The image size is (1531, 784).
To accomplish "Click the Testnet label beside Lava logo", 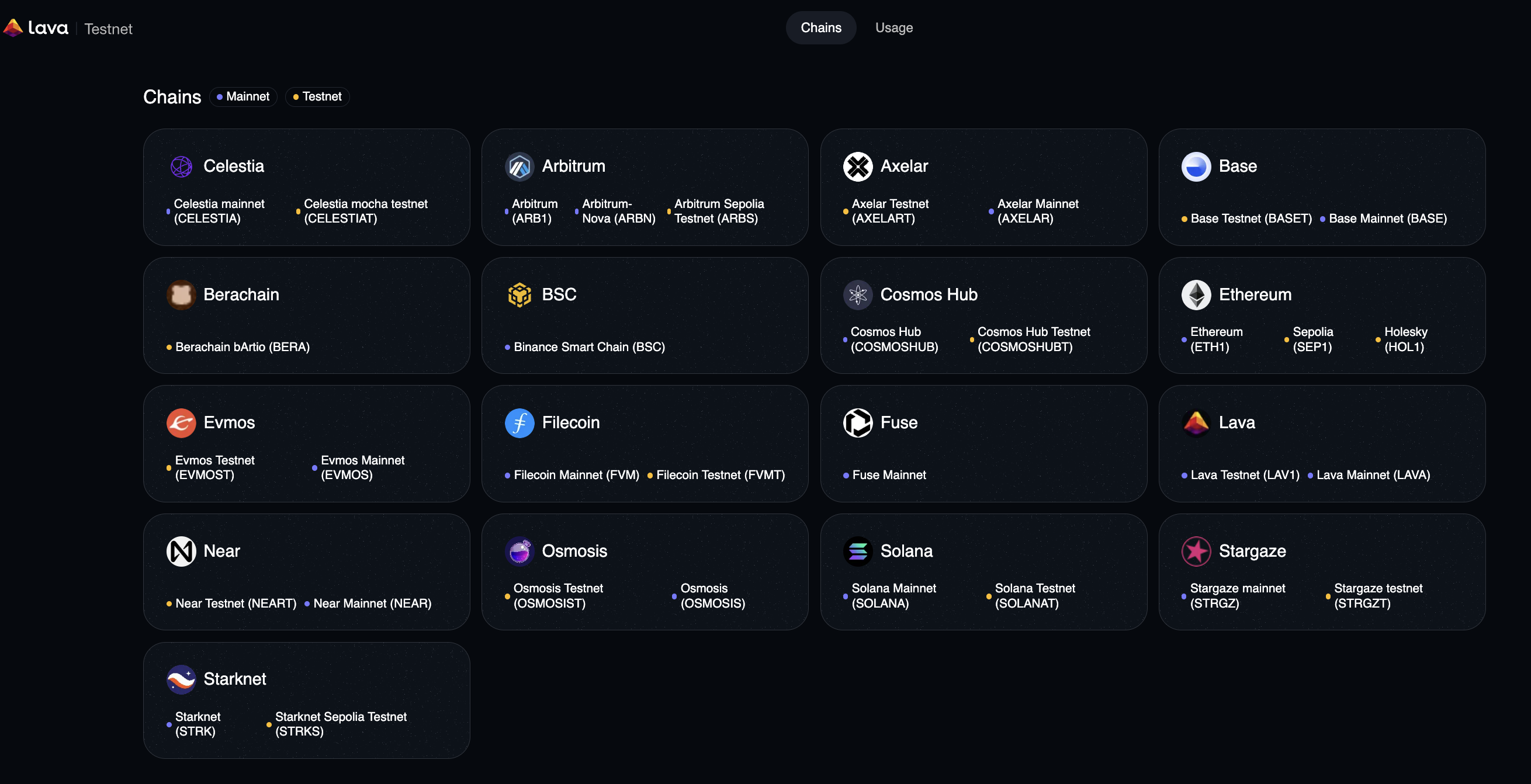I will 108,29.
